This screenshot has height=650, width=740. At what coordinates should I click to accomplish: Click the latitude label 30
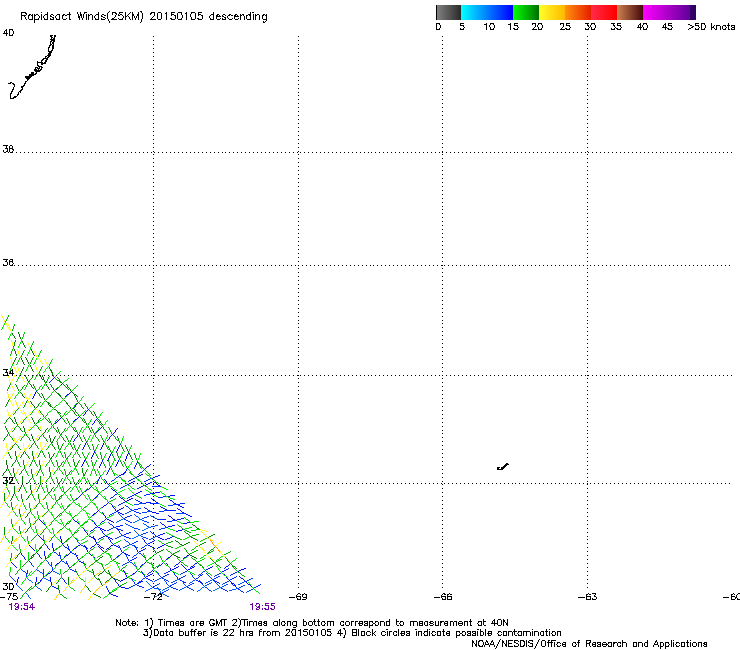[x=8, y=586]
